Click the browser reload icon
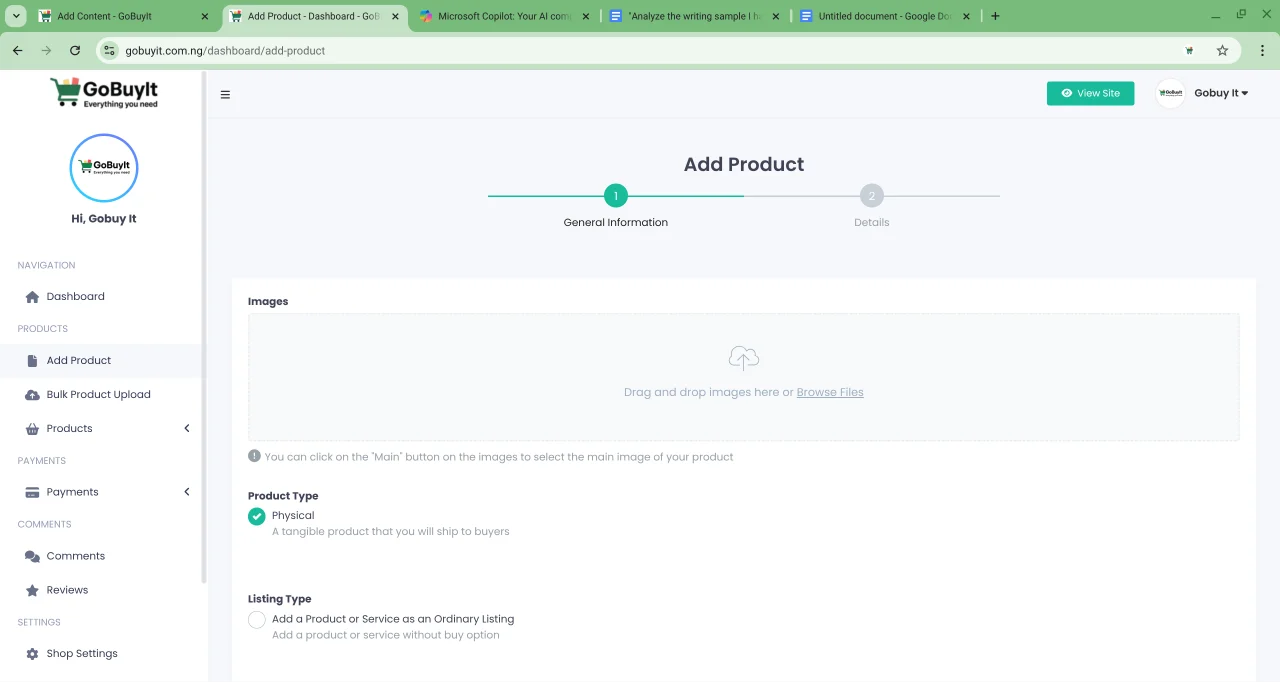The image size is (1280, 682). [x=75, y=50]
